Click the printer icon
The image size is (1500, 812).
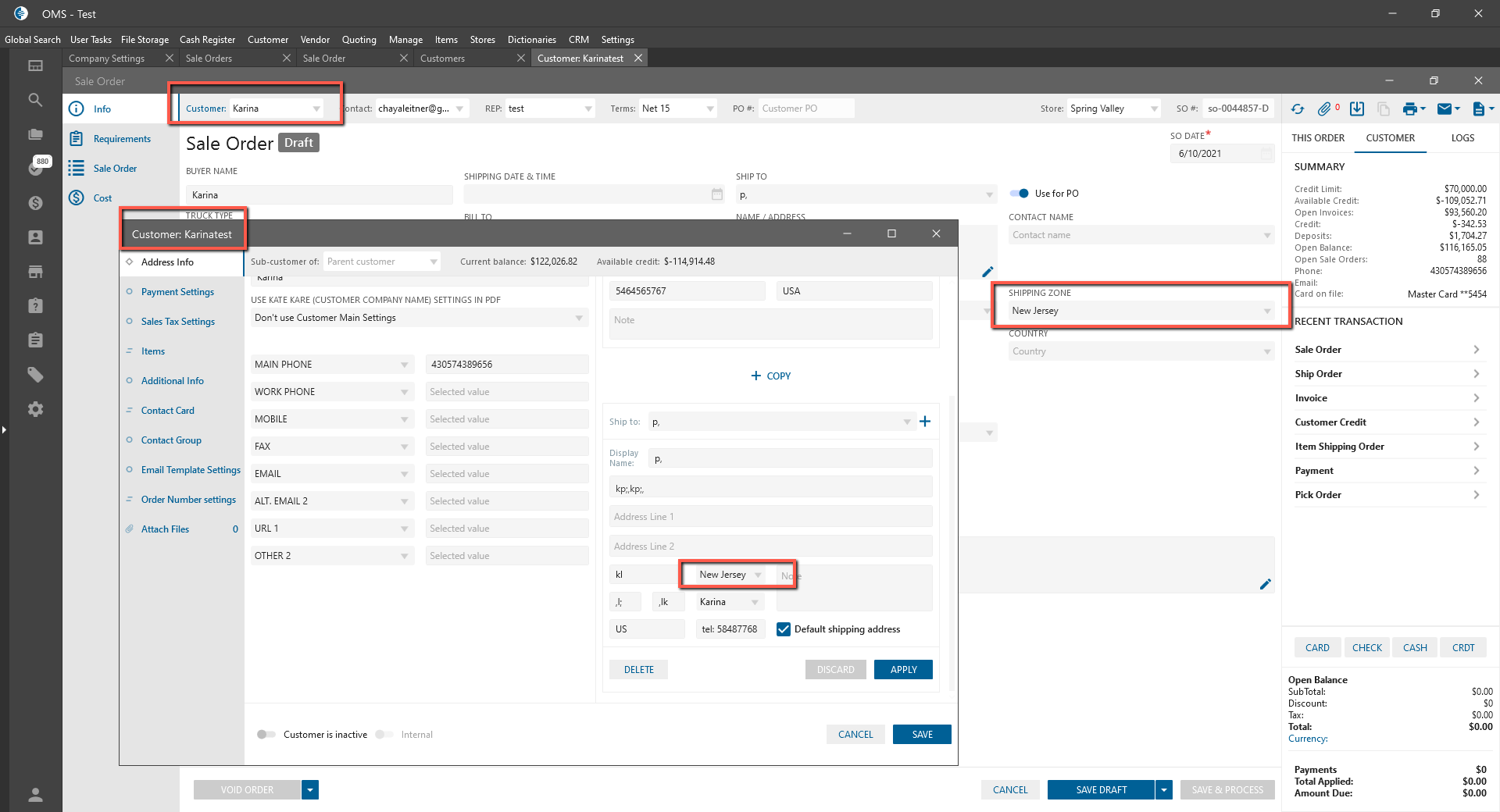pyautogui.click(x=1409, y=109)
